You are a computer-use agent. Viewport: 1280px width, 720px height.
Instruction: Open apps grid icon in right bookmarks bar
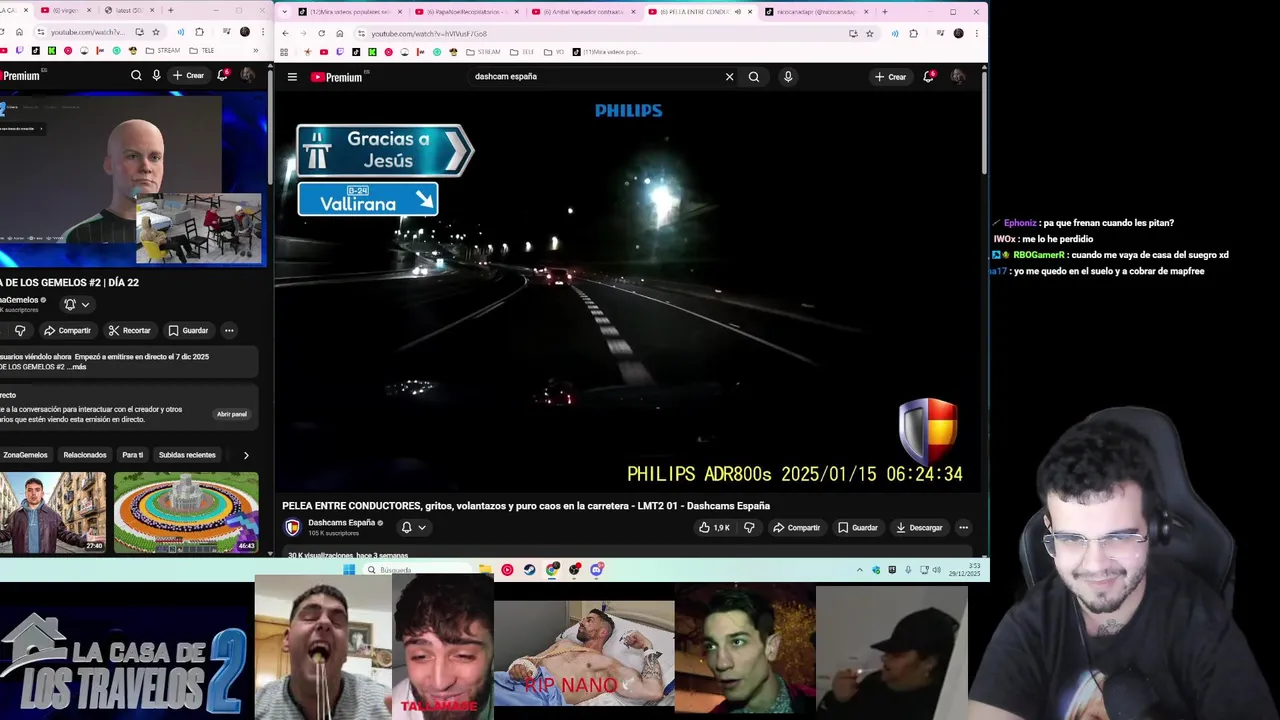pyautogui.click(x=285, y=52)
